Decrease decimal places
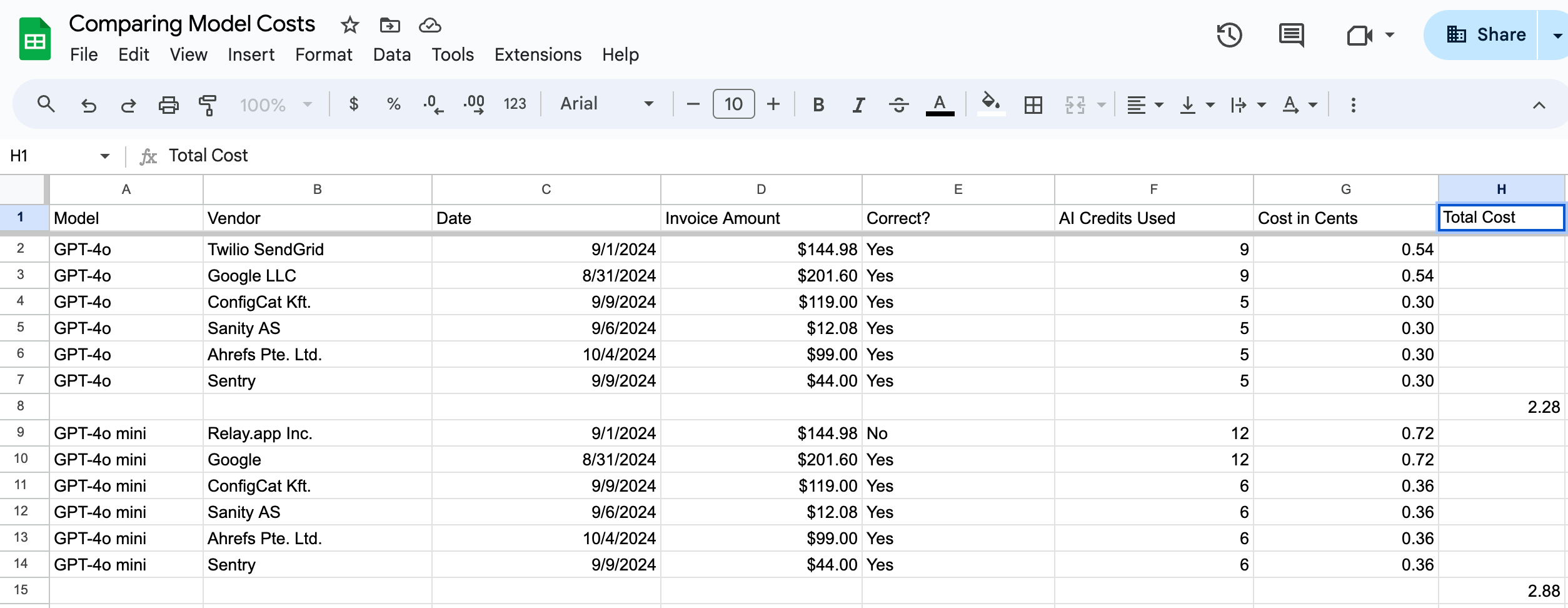The height and width of the screenshot is (608, 1568). coord(433,104)
